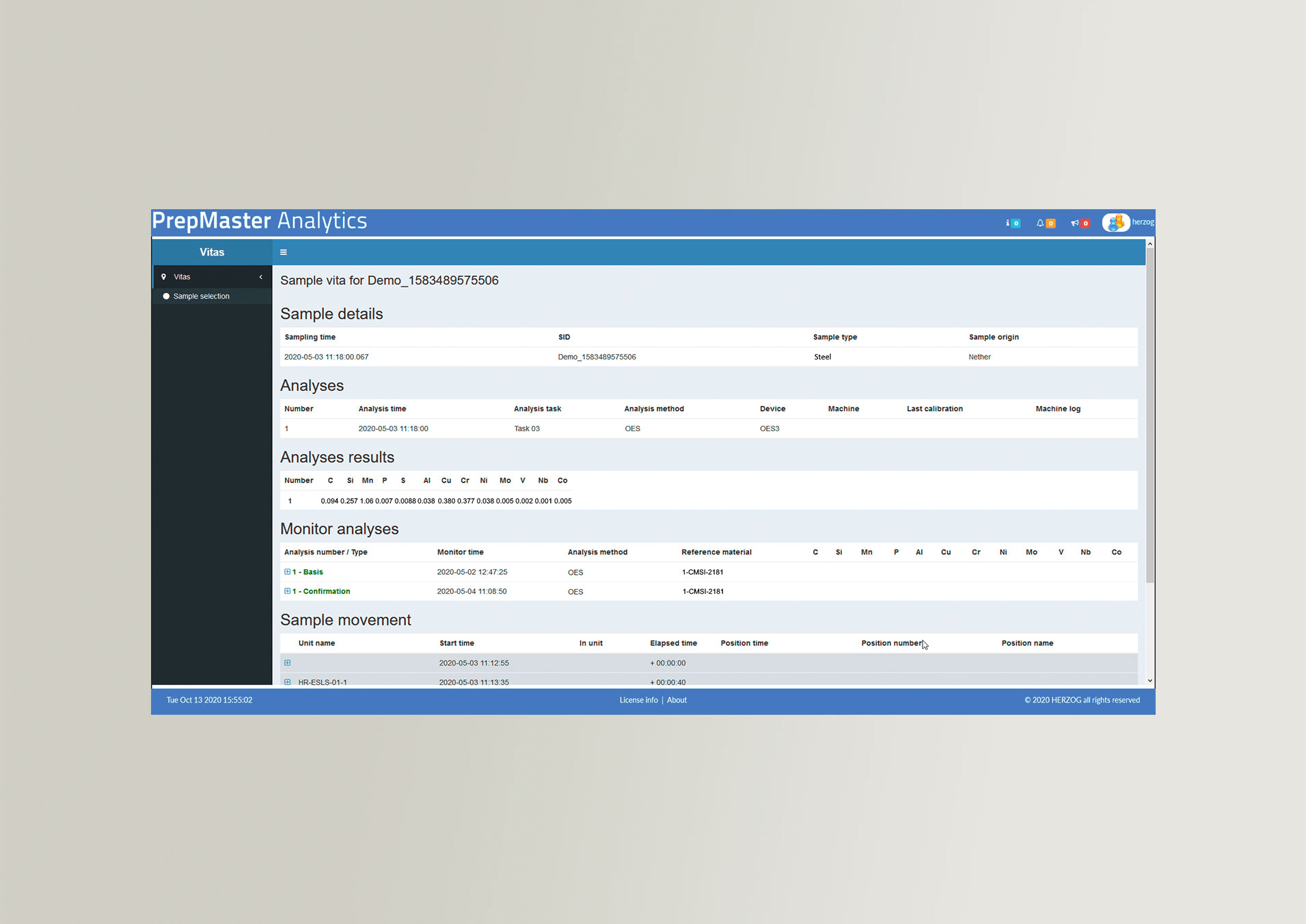Click the Vitas map pin icon
The width and height of the screenshot is (1306, 924).
(163, 277)
